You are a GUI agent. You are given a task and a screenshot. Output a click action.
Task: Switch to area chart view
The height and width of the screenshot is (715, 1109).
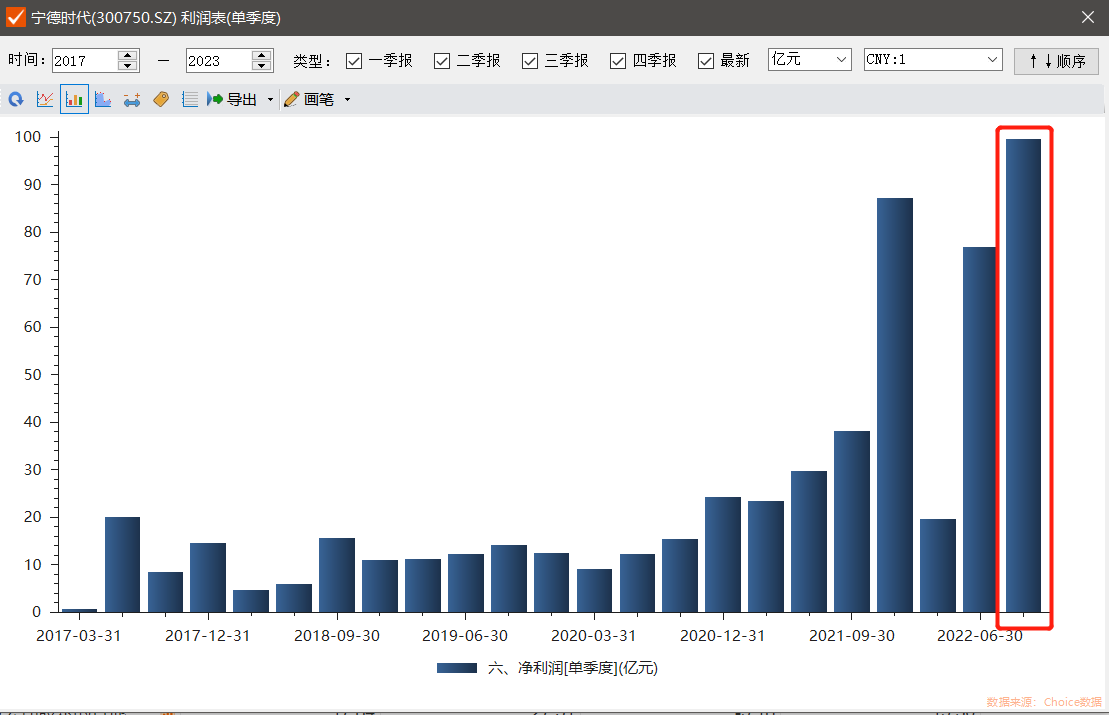[103, 100]
